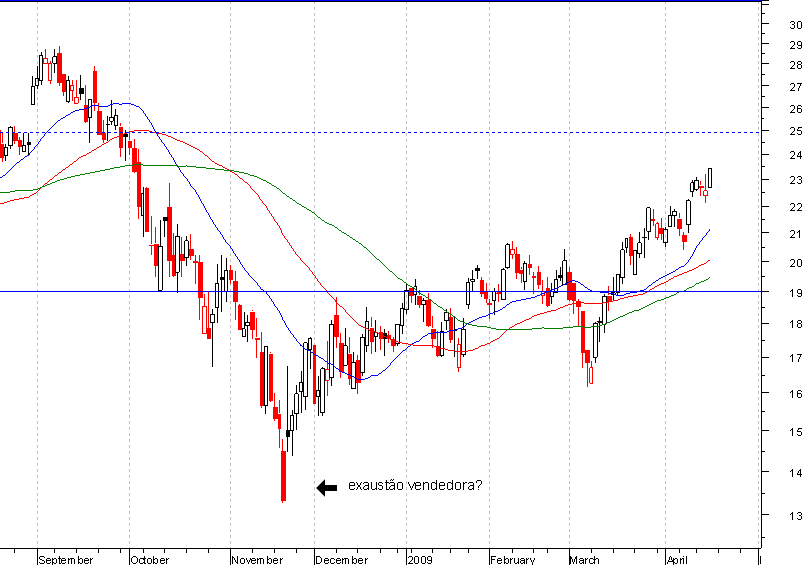Click price level 14 on the price axis

tap(796, 472)
